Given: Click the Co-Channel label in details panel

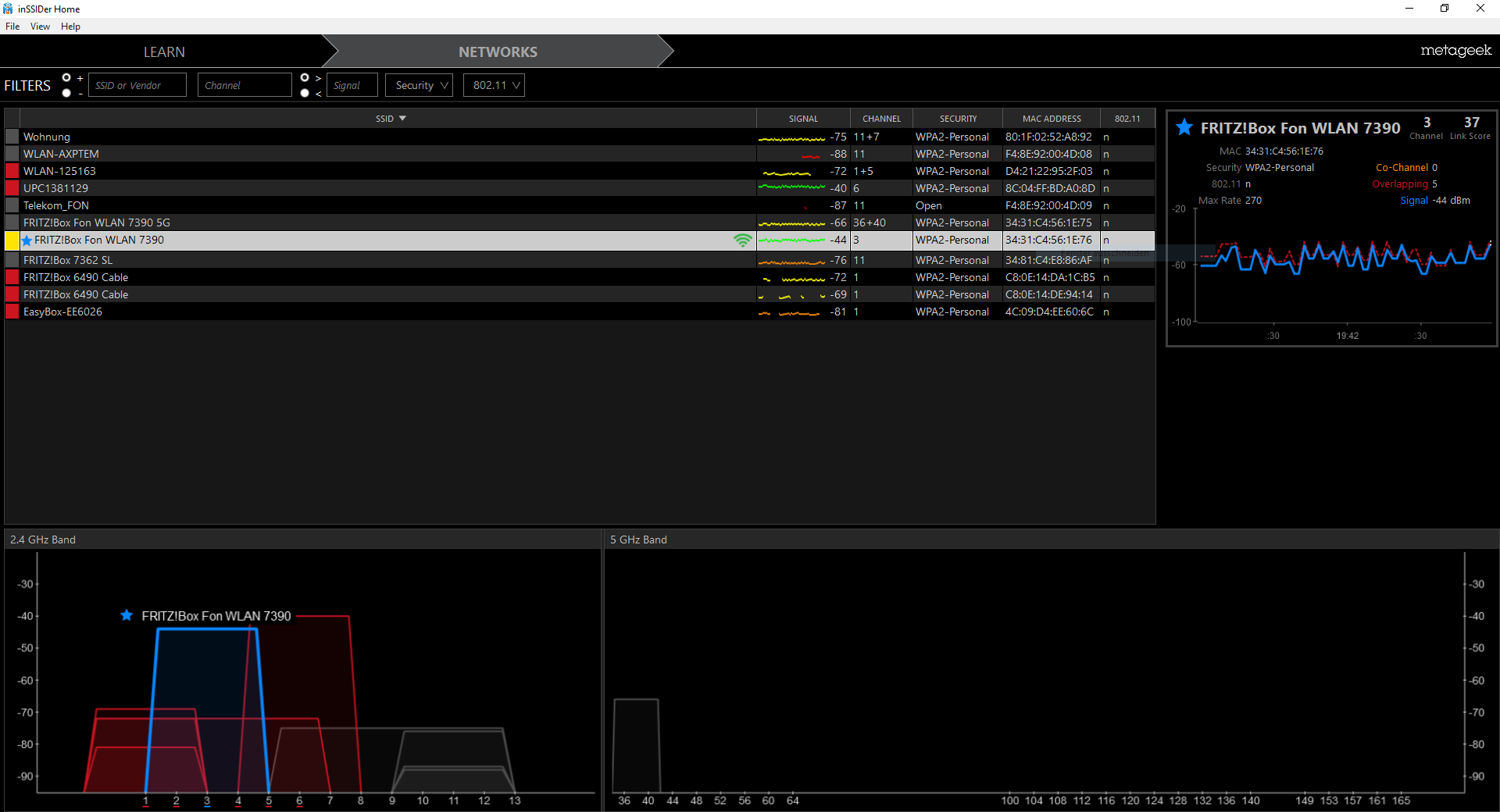Looking at the screenshot, I should pyautogui.click(x=1402, y=168).
